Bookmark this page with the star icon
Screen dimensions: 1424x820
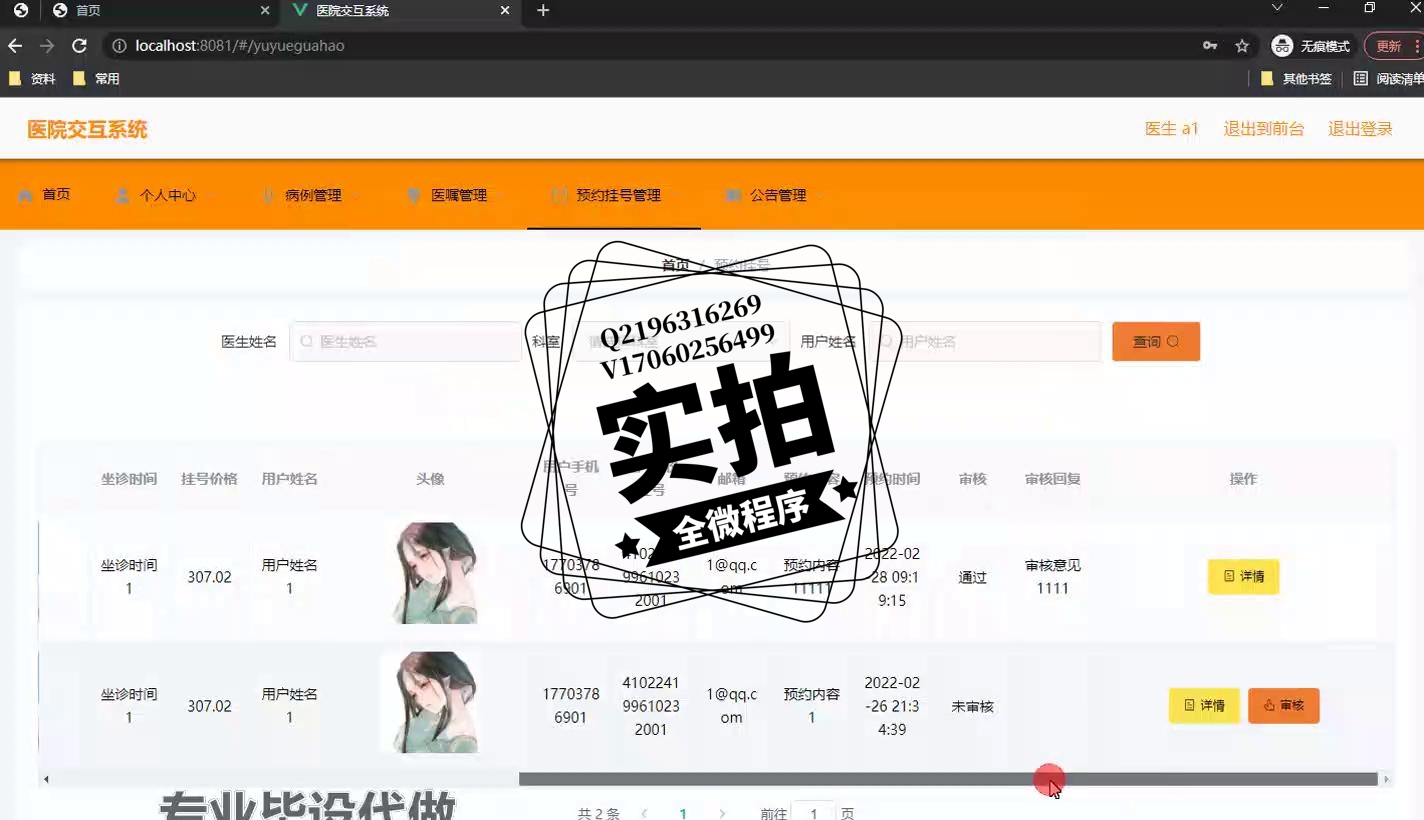point(1242,46)
